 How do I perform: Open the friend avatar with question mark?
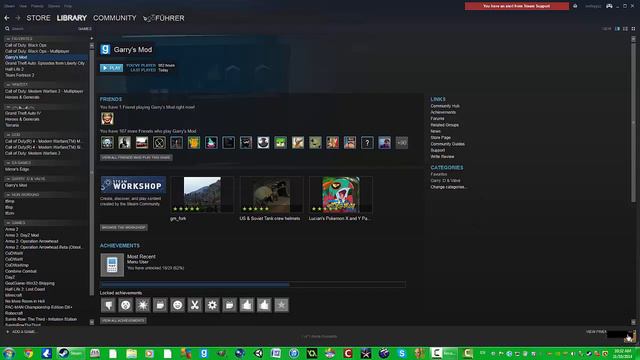pyautogui.click(x=367, y=142)
